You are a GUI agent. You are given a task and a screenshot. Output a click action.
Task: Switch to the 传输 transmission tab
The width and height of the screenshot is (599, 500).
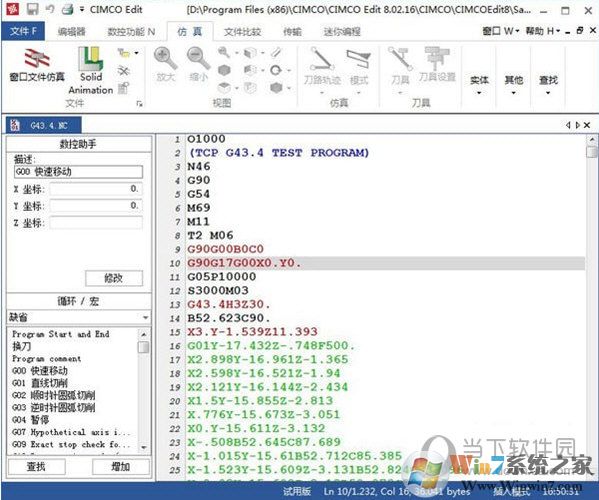click(x=292, y=32)
